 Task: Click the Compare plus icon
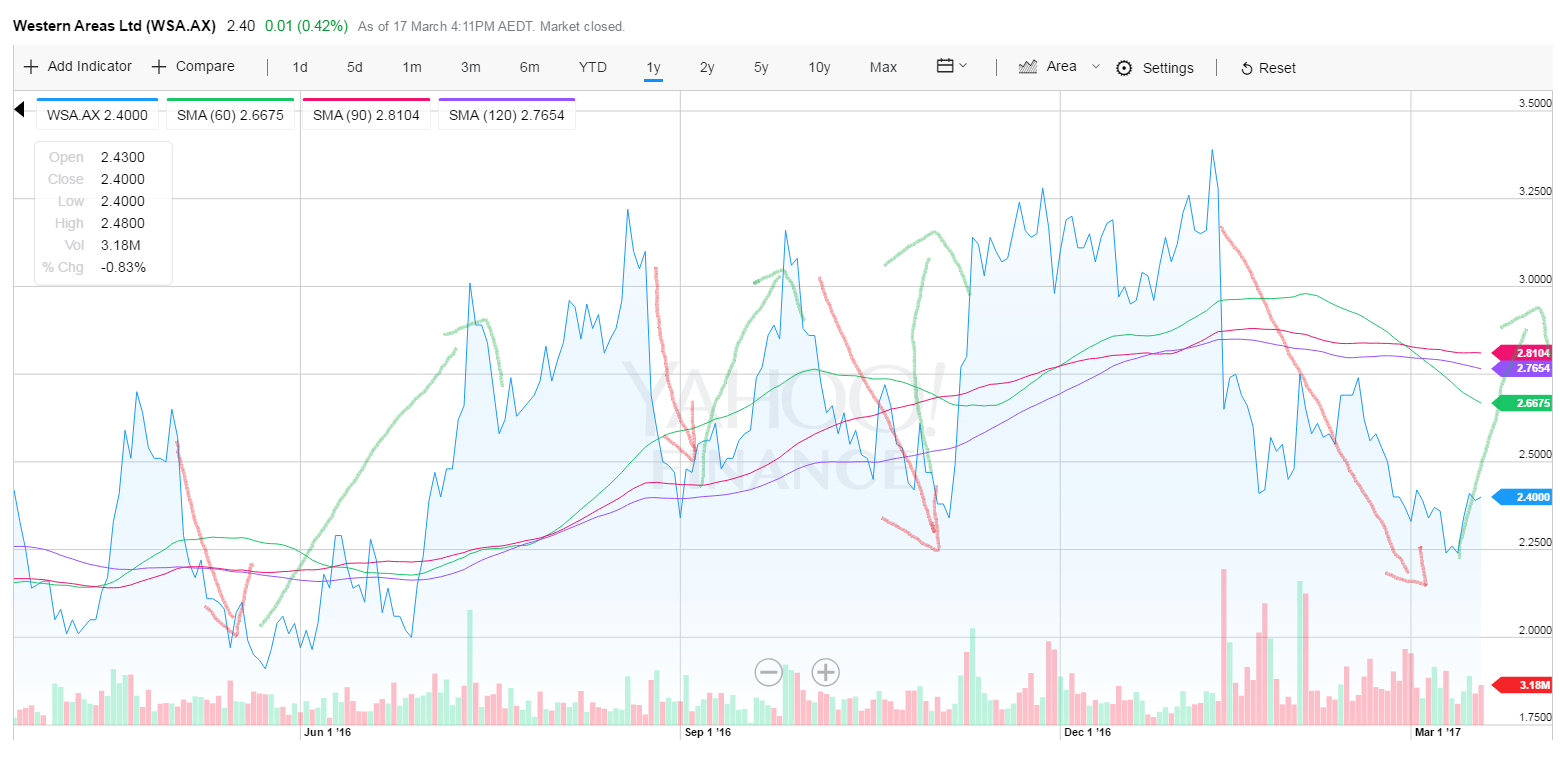point(159,67)
